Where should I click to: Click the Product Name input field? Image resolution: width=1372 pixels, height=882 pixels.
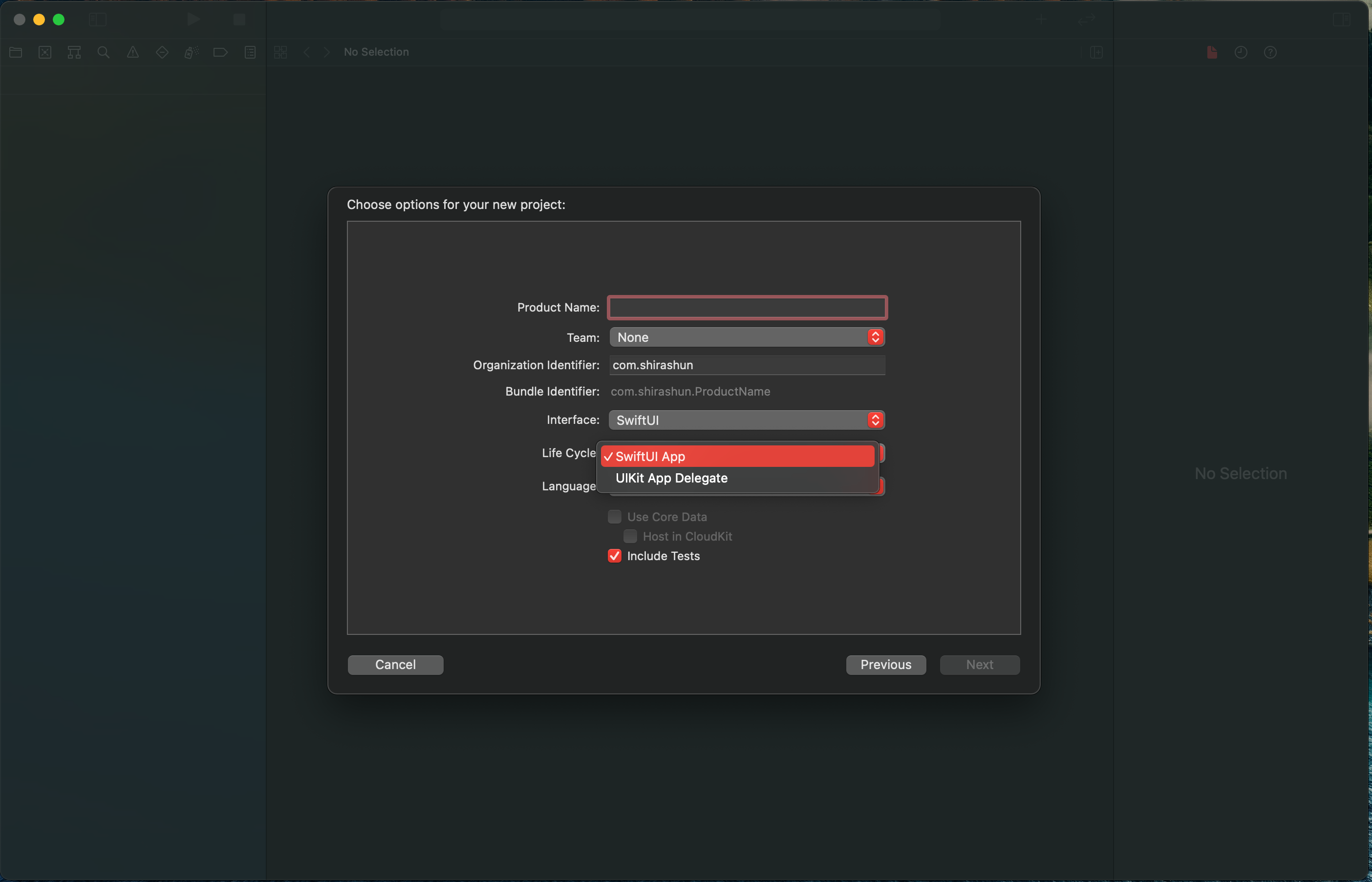[747, 307]
